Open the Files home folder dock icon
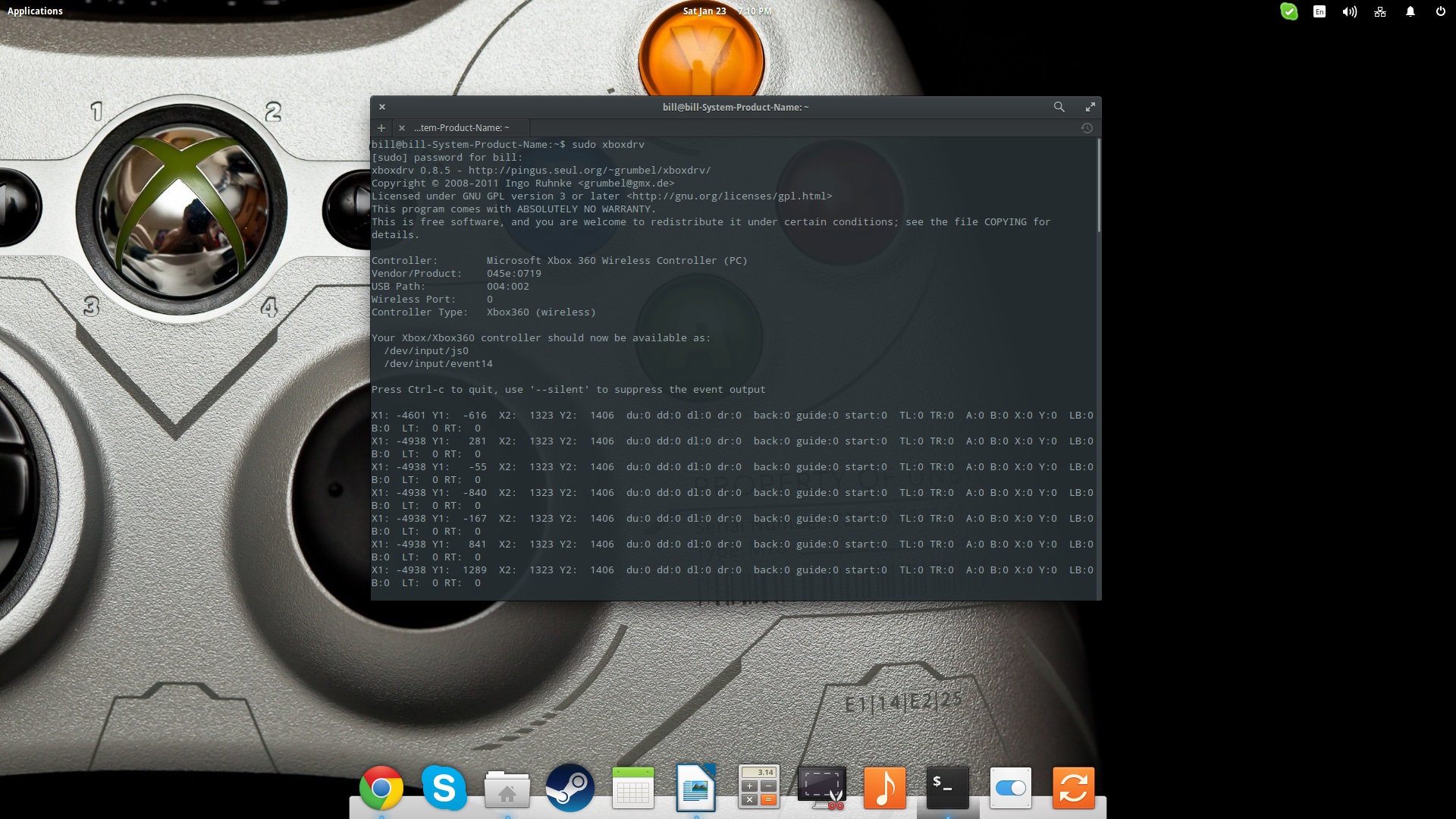The height and width of the screenshot is (819, 1456). [x=507, y=789]
